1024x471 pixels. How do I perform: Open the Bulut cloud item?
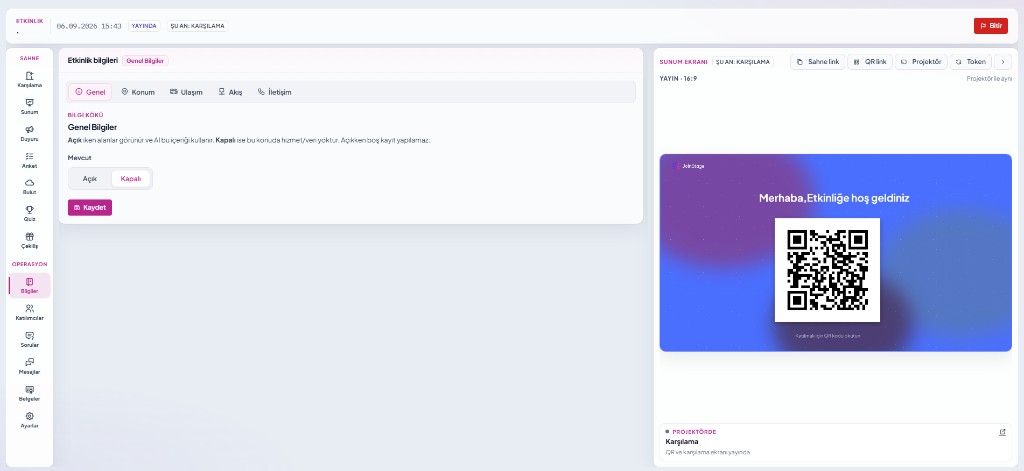[29, 187]
